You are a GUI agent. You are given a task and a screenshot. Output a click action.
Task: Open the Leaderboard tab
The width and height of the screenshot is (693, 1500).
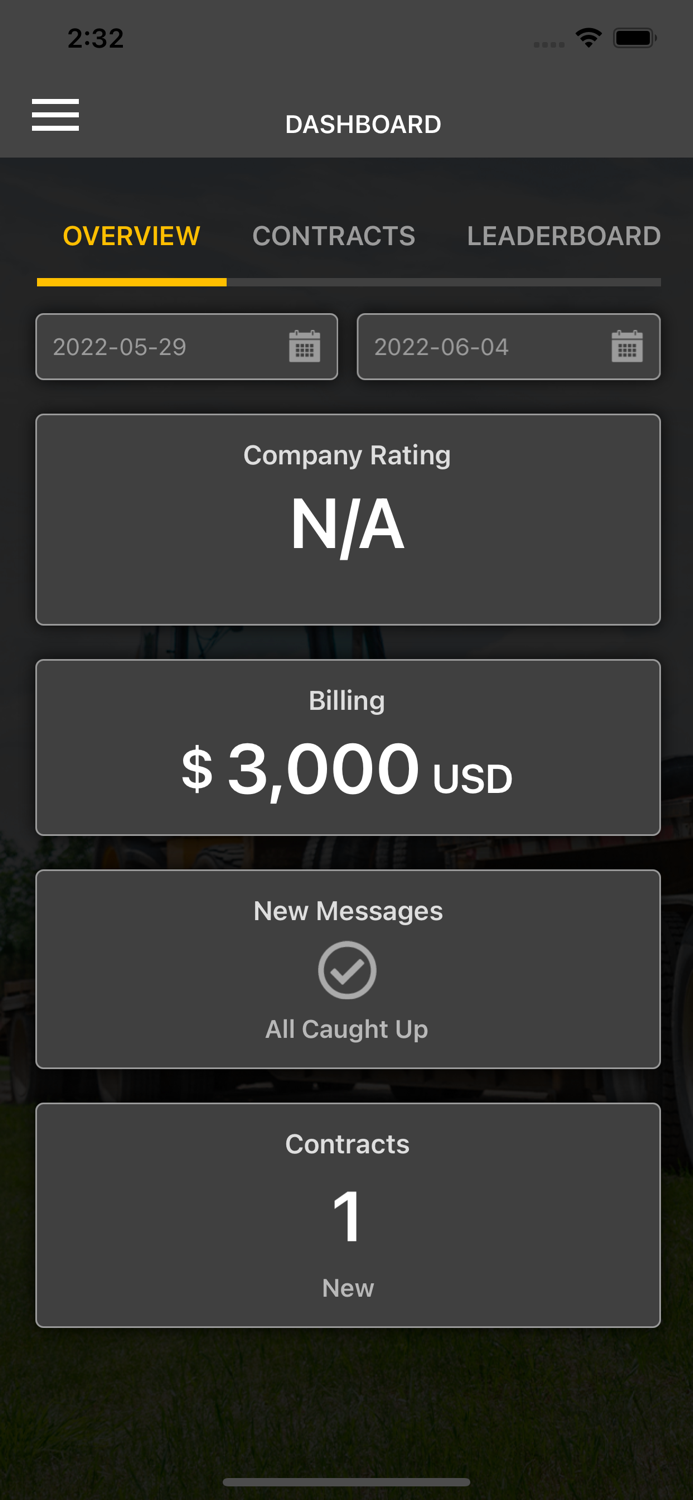563,236
